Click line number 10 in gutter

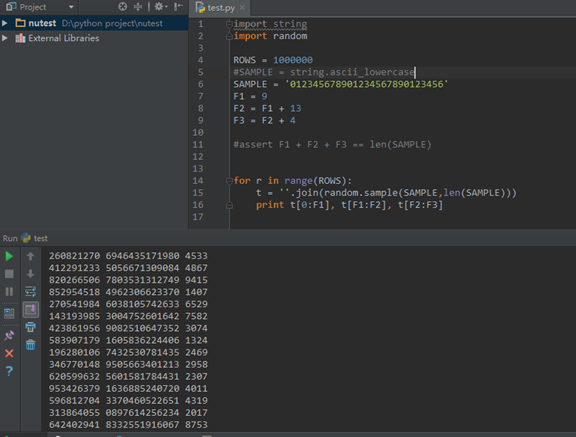[198, 133]
